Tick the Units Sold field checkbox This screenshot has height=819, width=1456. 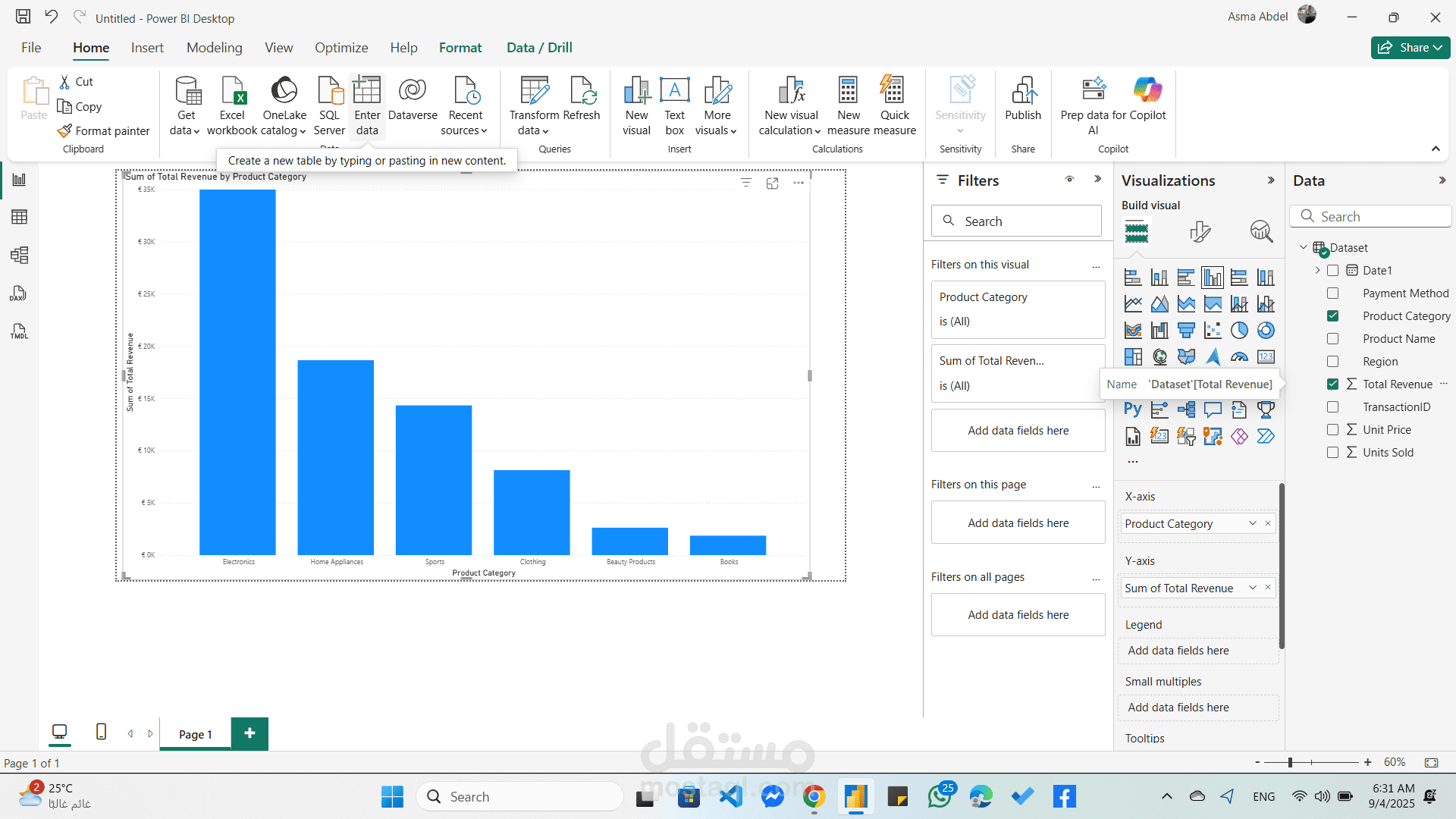[1332, 453]
